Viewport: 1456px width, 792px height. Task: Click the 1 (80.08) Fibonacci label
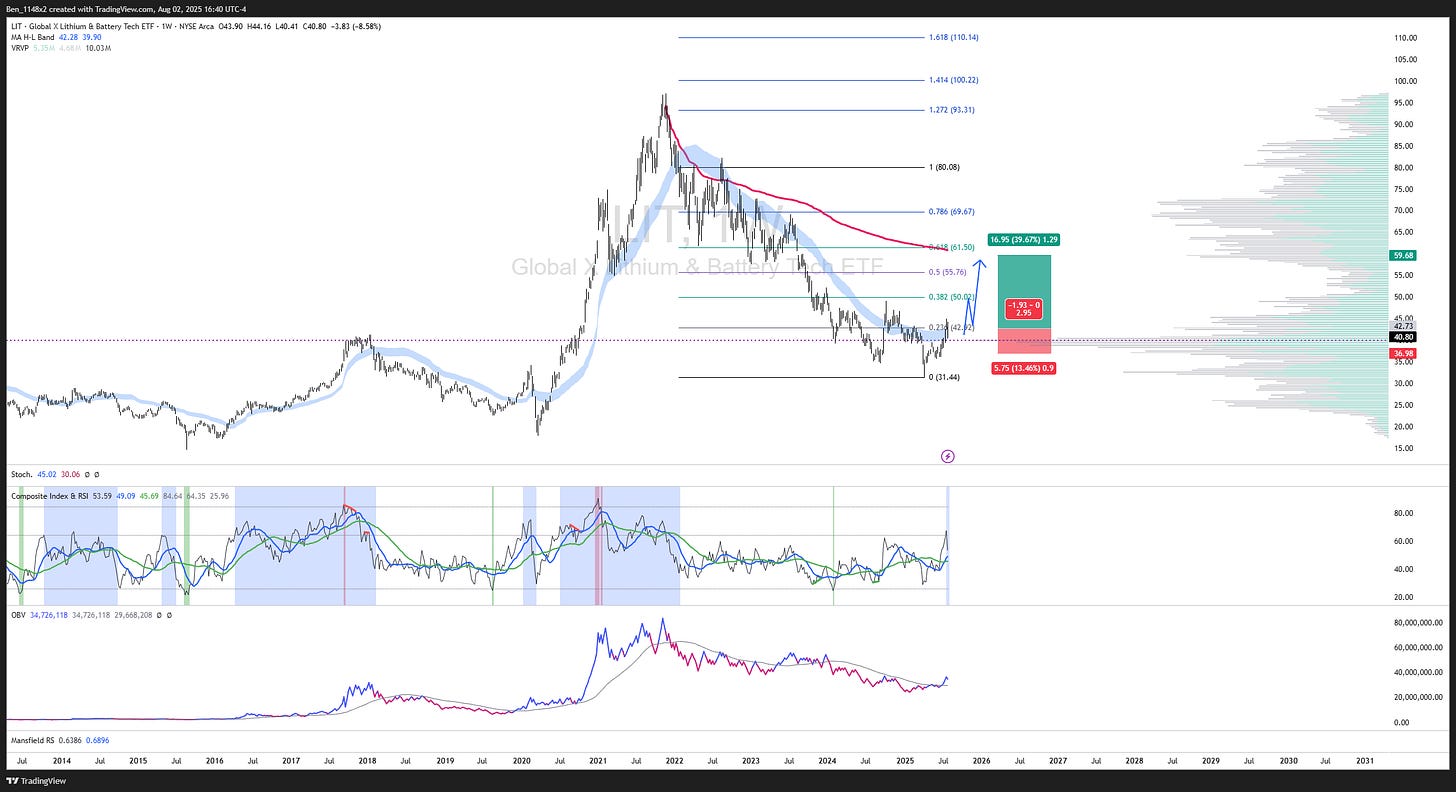945,167
